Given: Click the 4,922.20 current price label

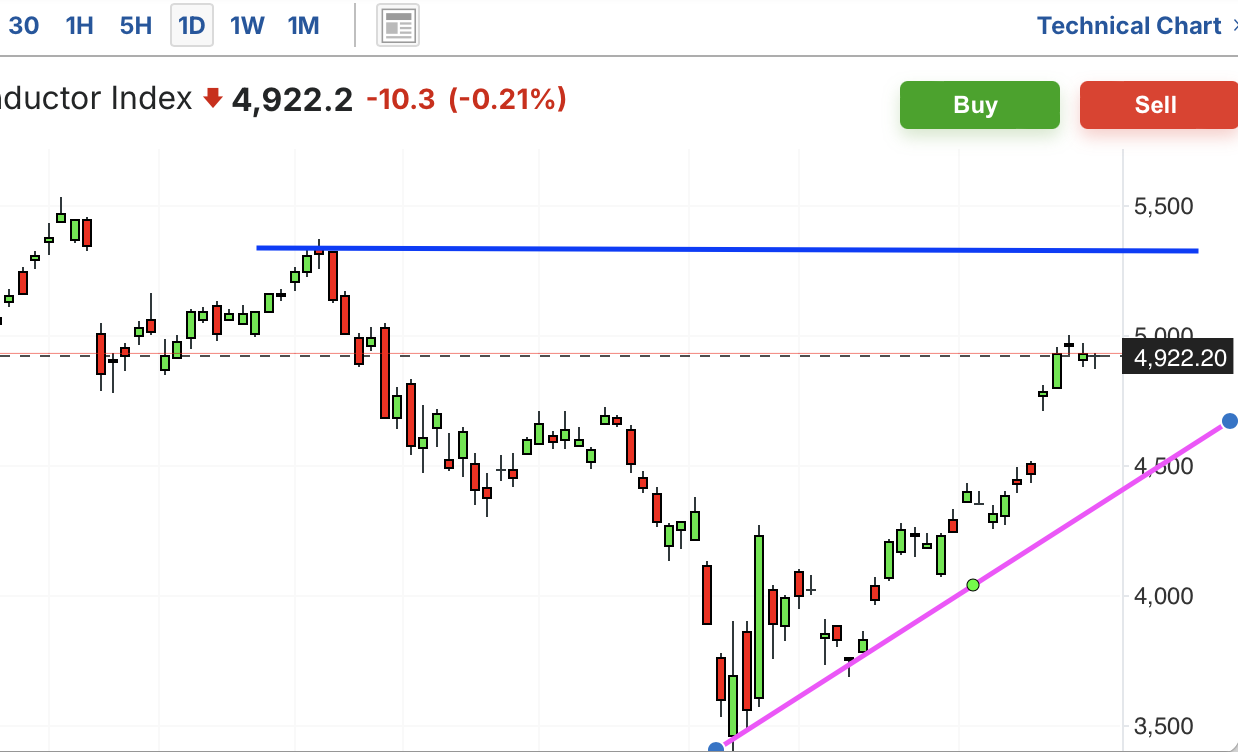Looking at the screenshot, I should pos(1178,357).
